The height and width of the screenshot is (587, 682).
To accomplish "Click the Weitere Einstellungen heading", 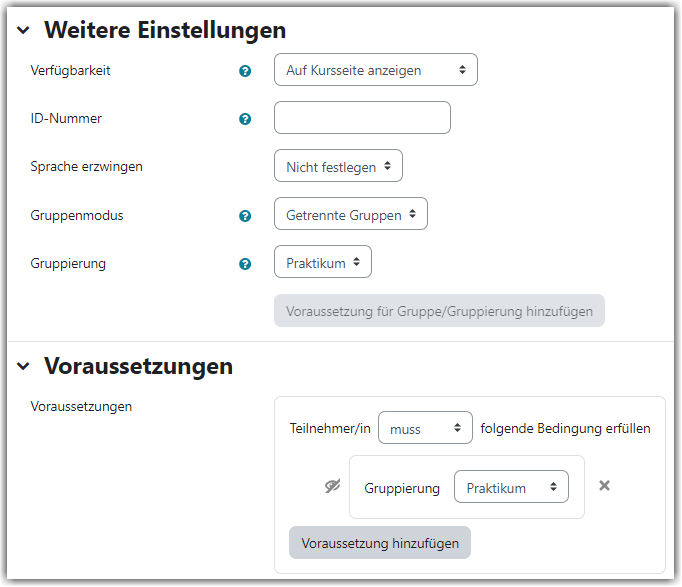I will [165, 30].
